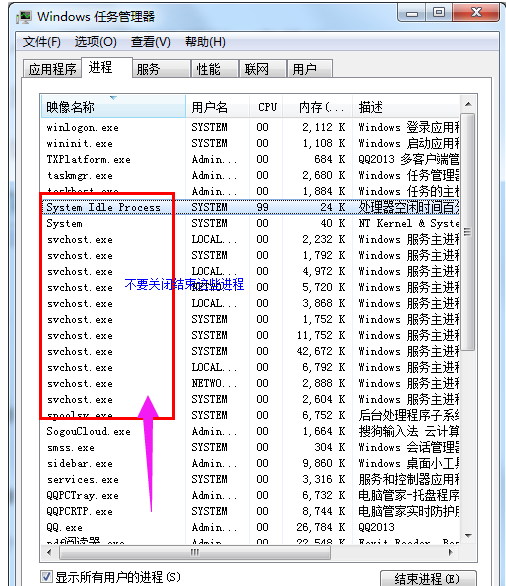Minimize the Task Manager window
Viewport: 506px width, 586px height.
412,13
